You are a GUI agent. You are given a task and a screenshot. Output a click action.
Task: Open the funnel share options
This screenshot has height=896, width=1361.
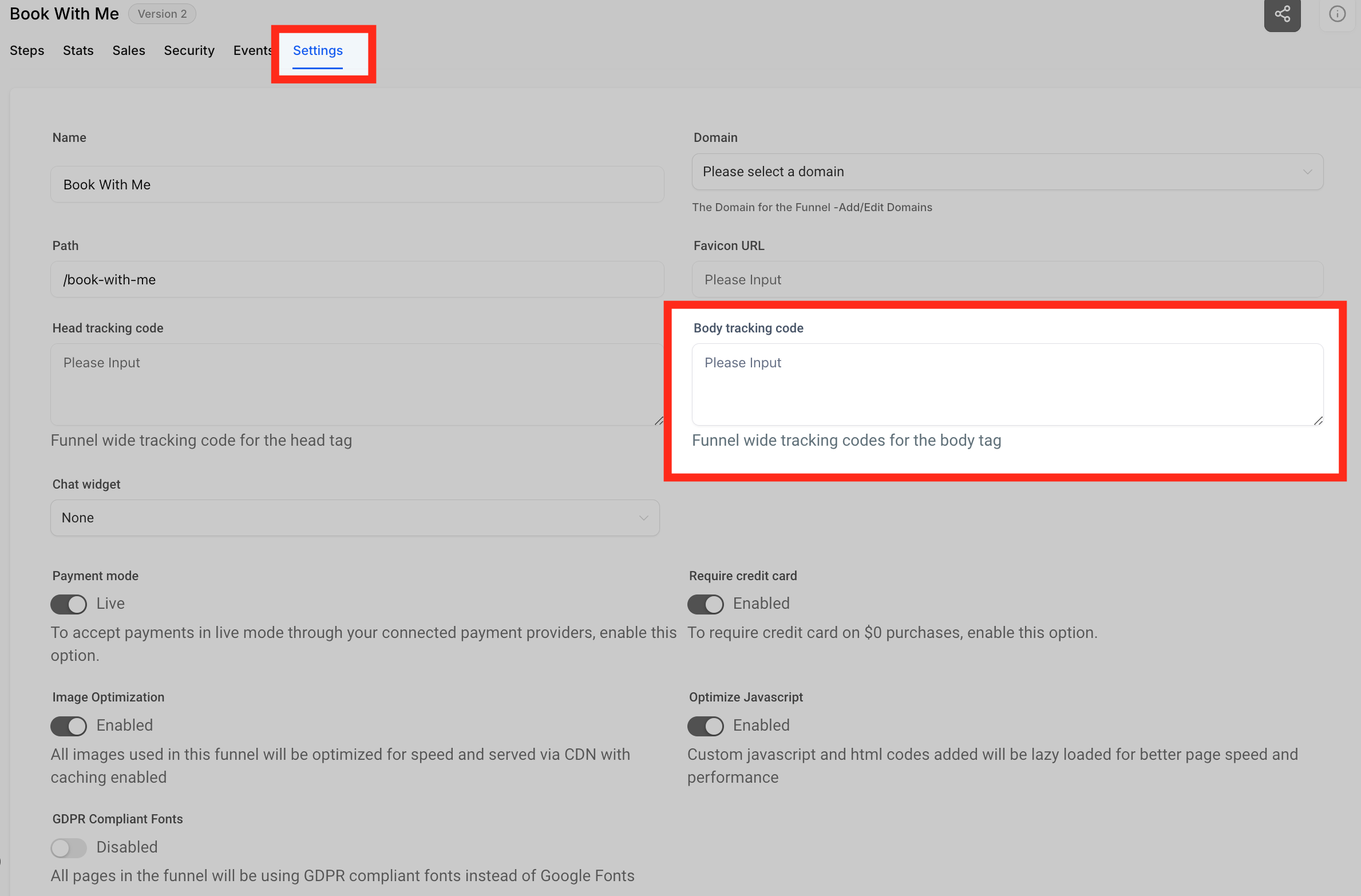coord(1282,14)
